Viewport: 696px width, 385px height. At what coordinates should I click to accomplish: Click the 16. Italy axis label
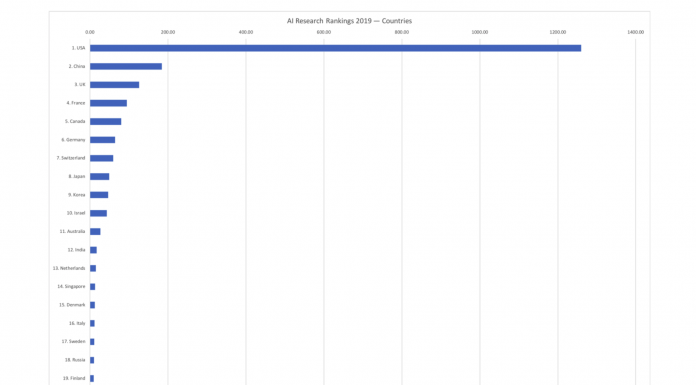point(77,323)
